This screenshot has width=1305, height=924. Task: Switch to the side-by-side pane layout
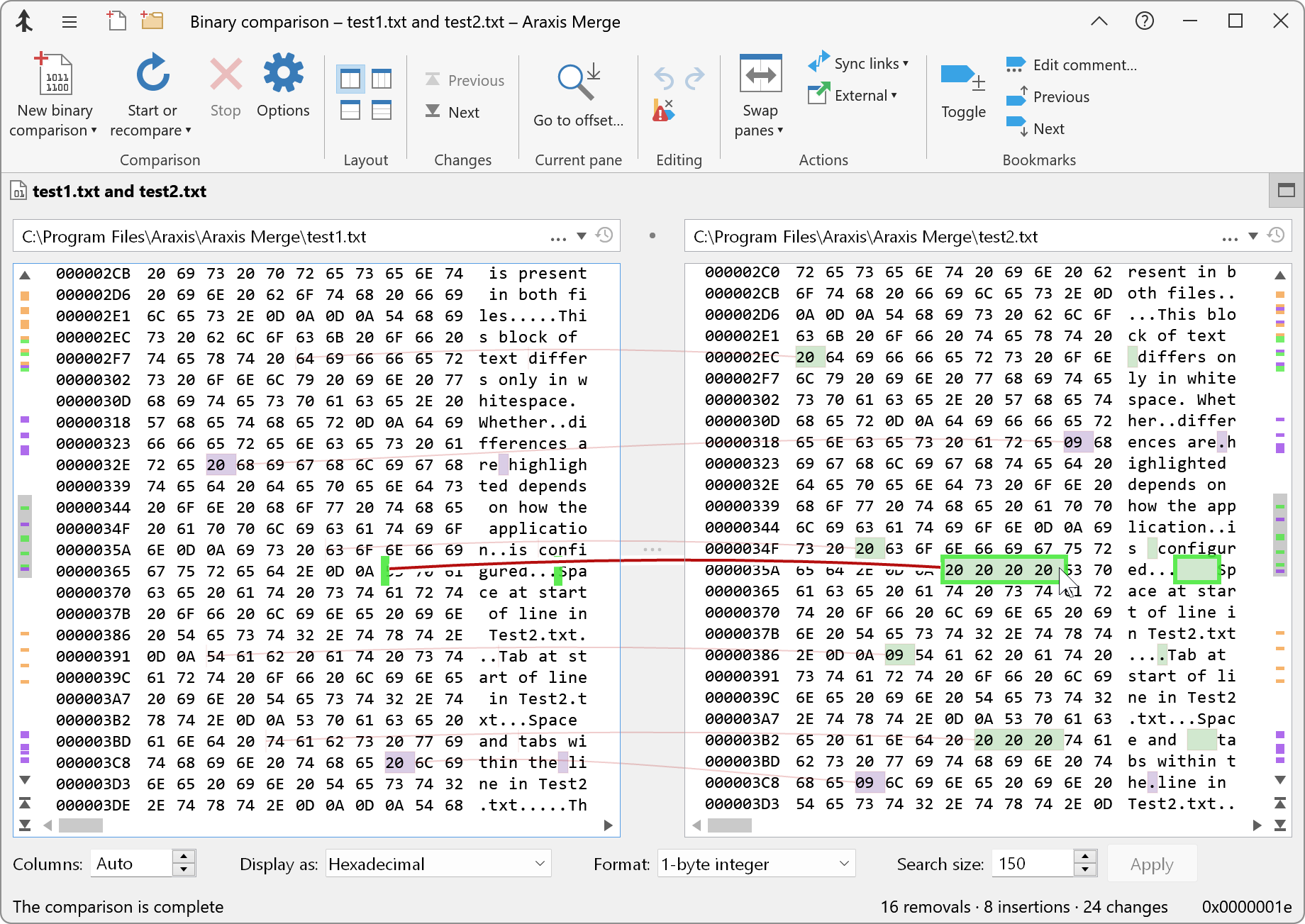click(350, 78)
